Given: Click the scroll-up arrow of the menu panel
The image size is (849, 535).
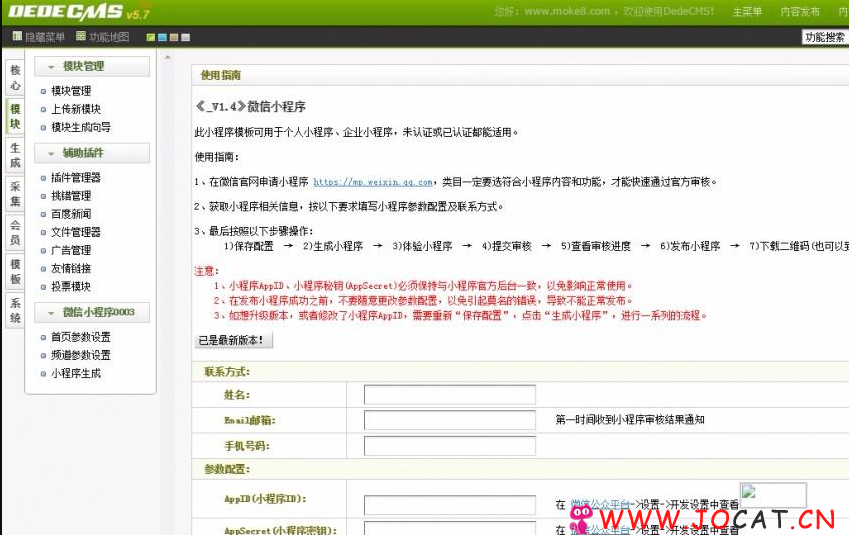Looking at the screenshot, I should click(x=168, y=57).
